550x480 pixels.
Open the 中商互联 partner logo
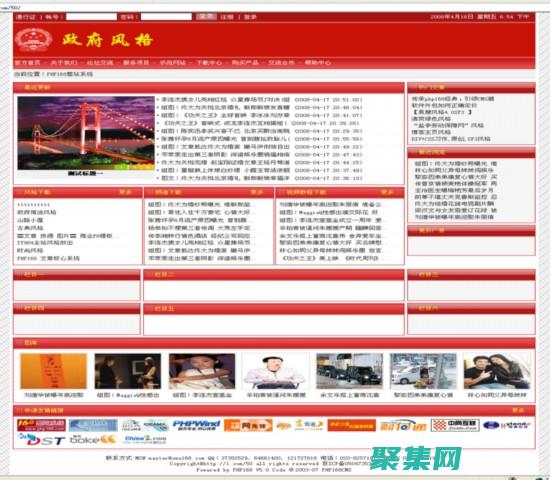point(455,425)
